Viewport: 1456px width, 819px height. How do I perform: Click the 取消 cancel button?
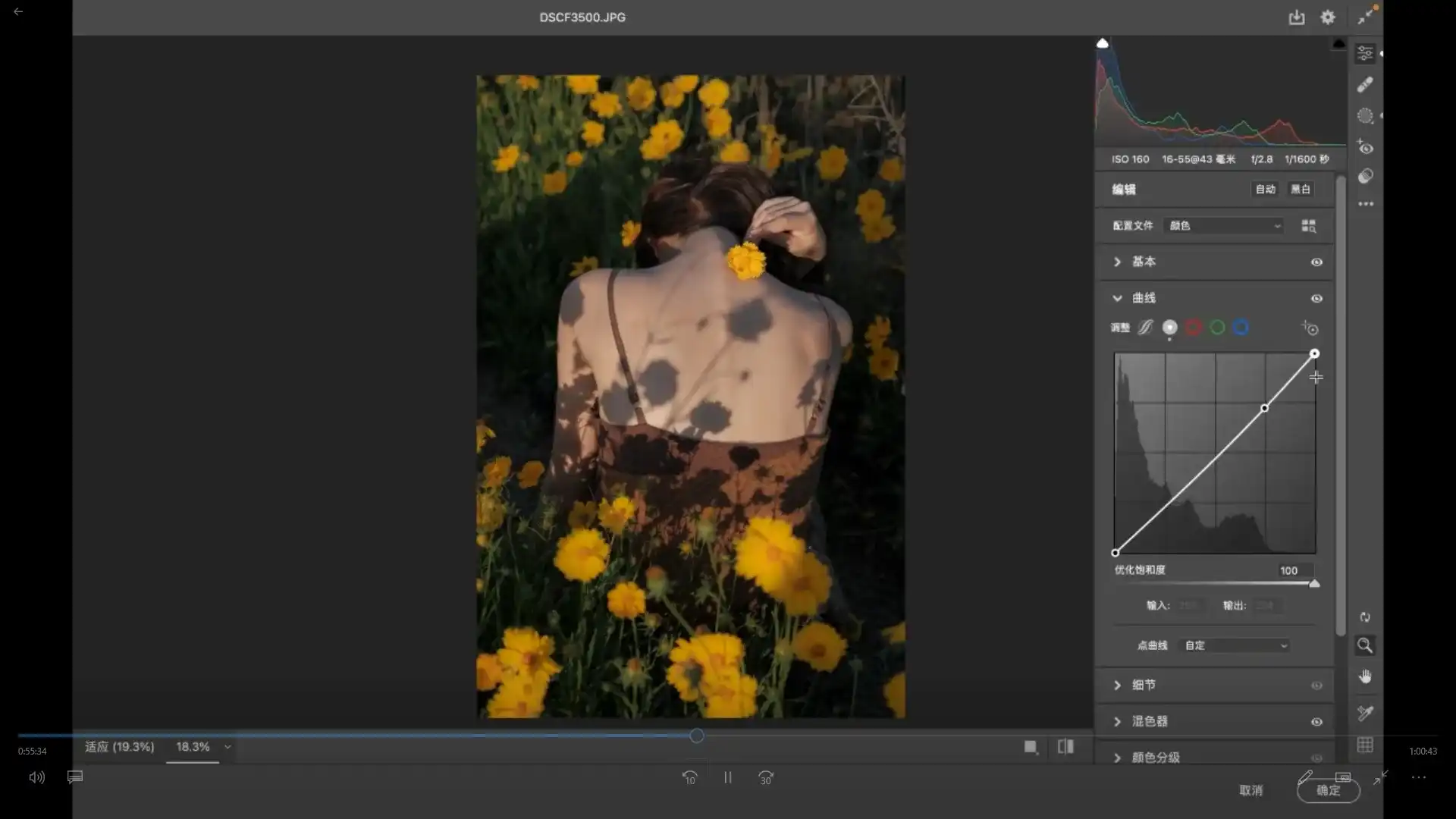pos(1250,790)
